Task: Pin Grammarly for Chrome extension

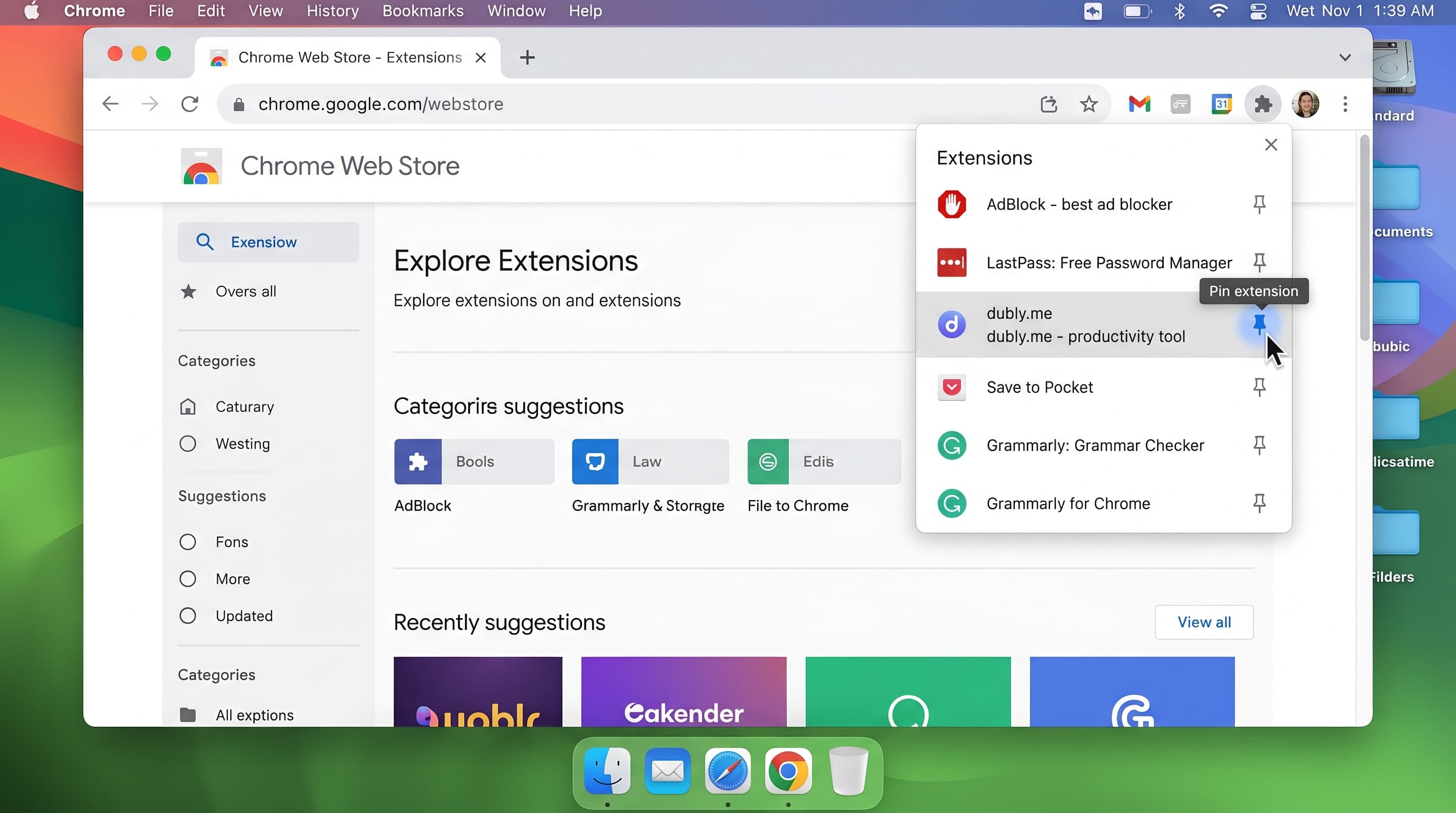Action: [x=1259, y=503]
